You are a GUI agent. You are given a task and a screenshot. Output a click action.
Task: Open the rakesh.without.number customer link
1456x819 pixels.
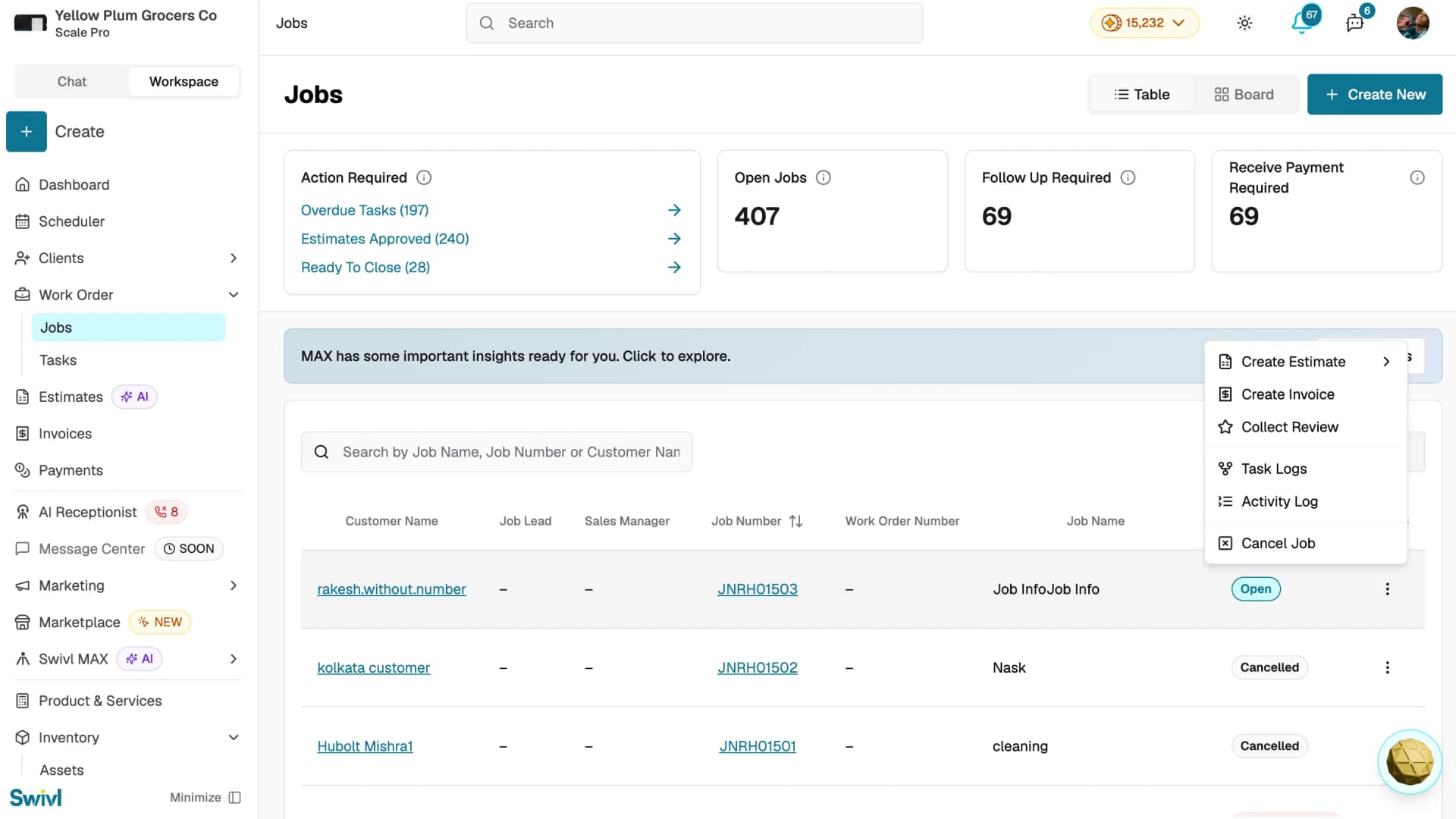(x=391, y=589)
